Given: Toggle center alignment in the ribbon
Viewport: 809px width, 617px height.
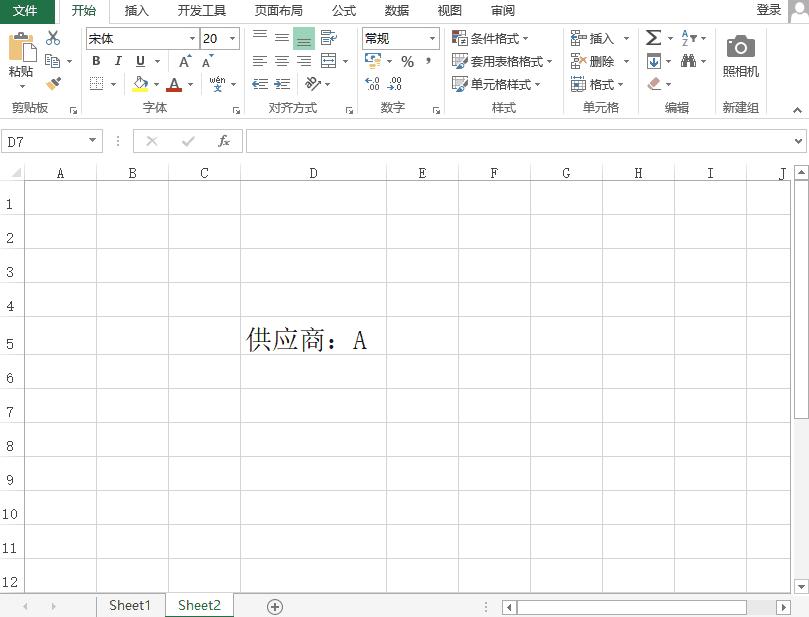Looking at the screenshot, I should click(280, 60).
